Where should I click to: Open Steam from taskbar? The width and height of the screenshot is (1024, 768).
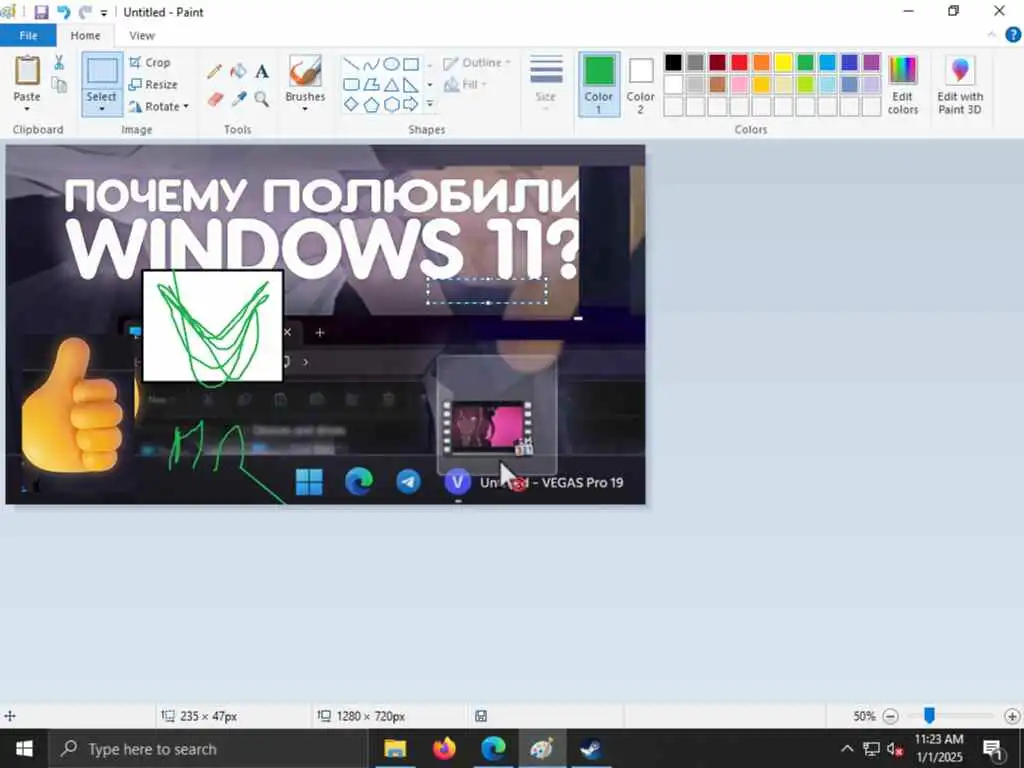pos(591,748)
